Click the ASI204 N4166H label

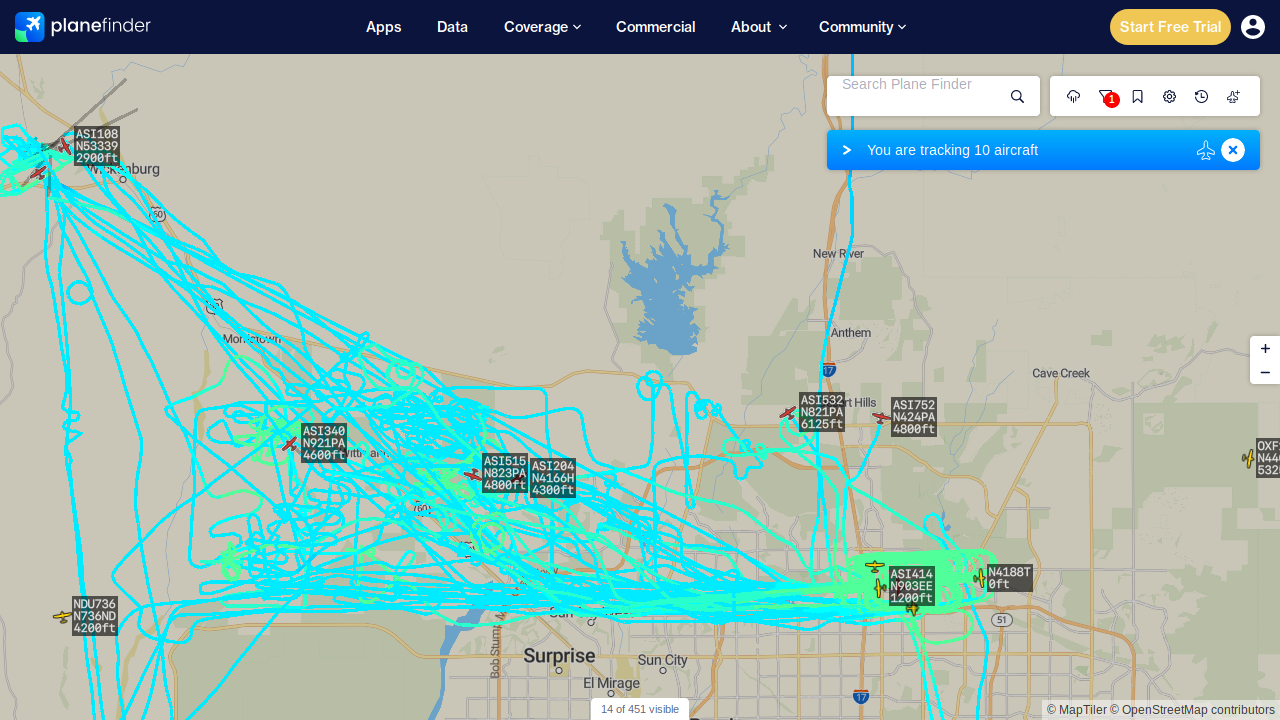(x=553, y=478)
